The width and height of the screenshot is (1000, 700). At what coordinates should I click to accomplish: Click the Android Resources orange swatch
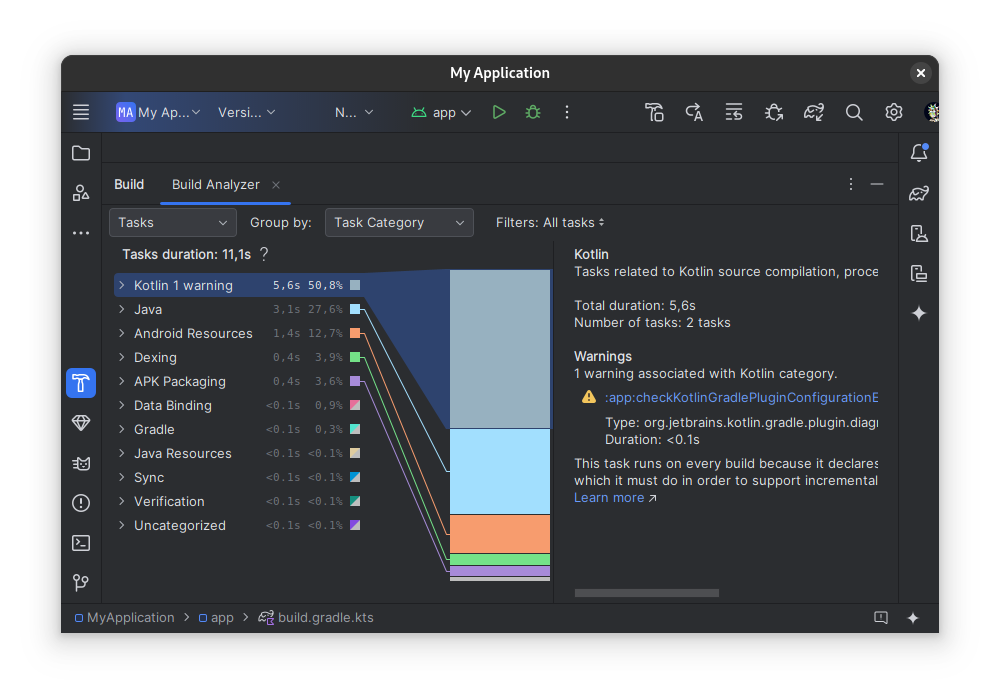click(x=355, y=333)
